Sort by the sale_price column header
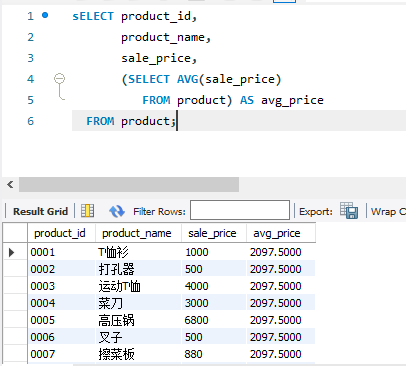 [214, 233]
